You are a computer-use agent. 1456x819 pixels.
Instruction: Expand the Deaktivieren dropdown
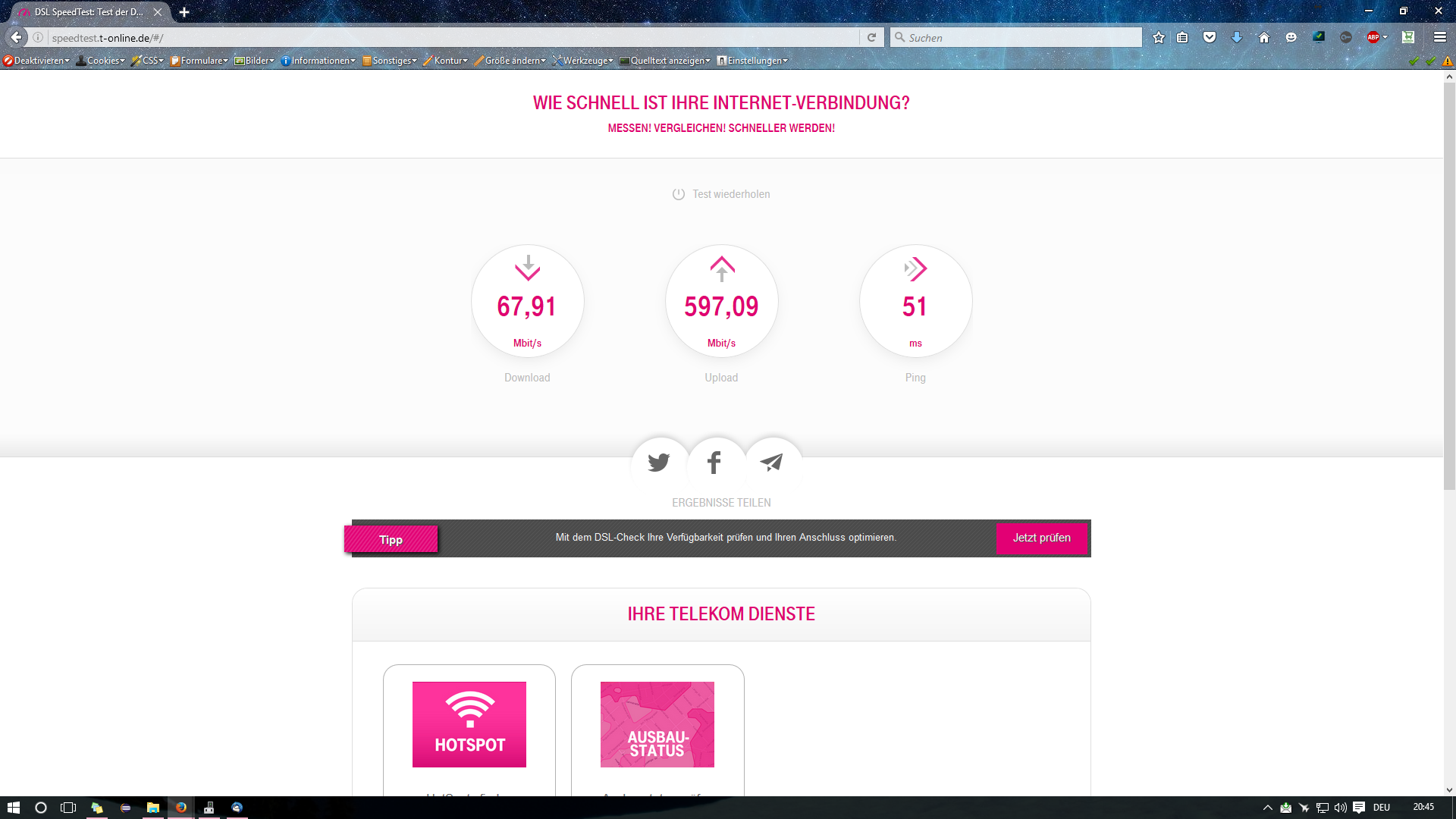(37, 61)
